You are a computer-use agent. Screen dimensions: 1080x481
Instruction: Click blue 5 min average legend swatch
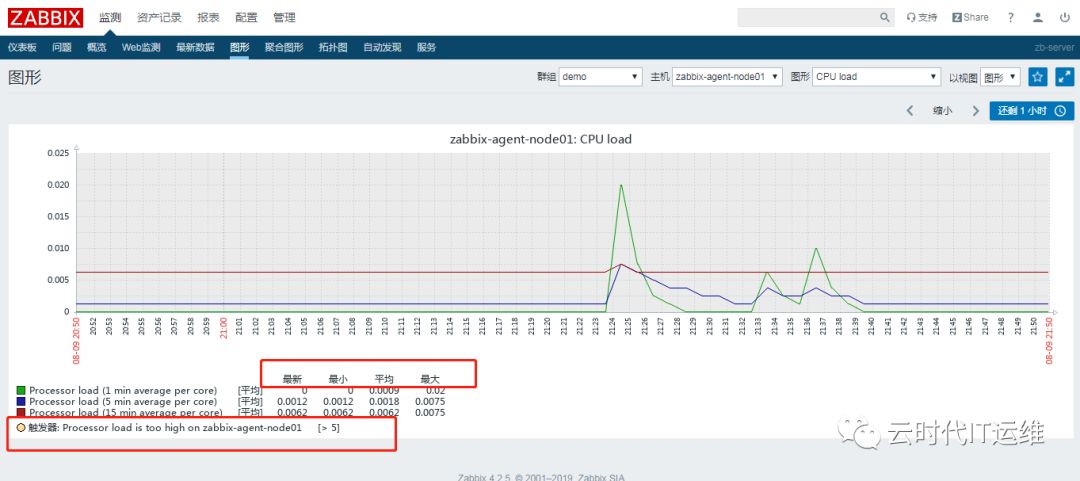pos(21,402)
